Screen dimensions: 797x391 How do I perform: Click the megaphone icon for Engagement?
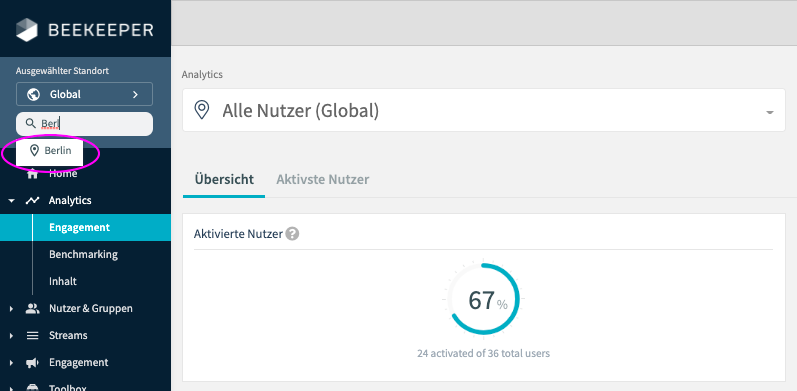click(33, 363)
